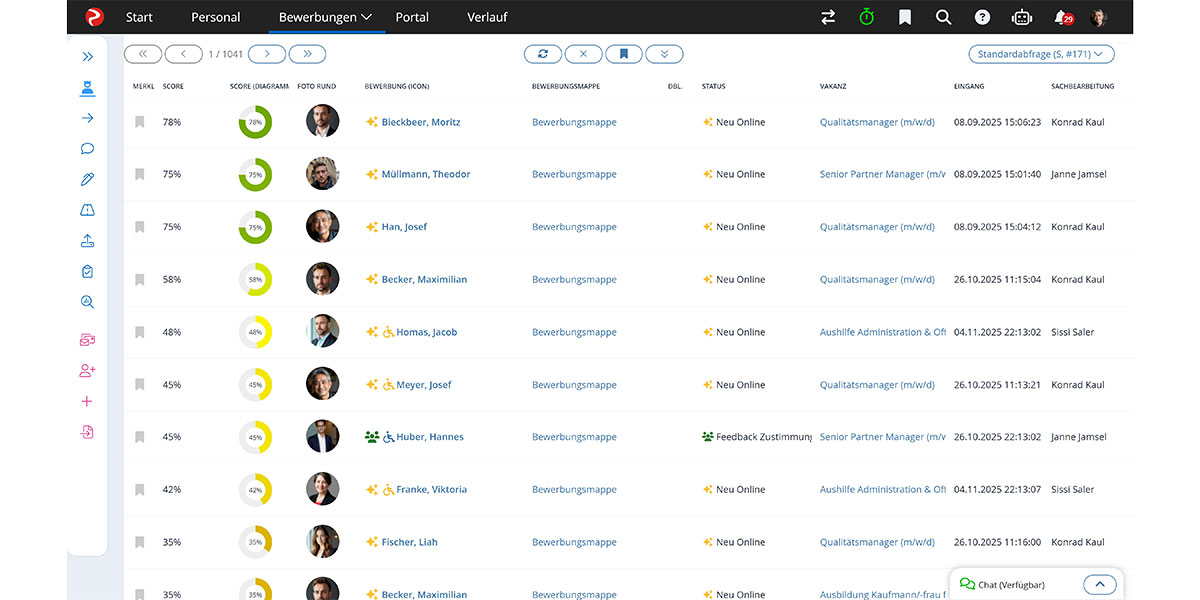The height and width of the screenshot is (600, 1200).
Task: Switch to the Personal tab
Action: click(x=216, y=17)
